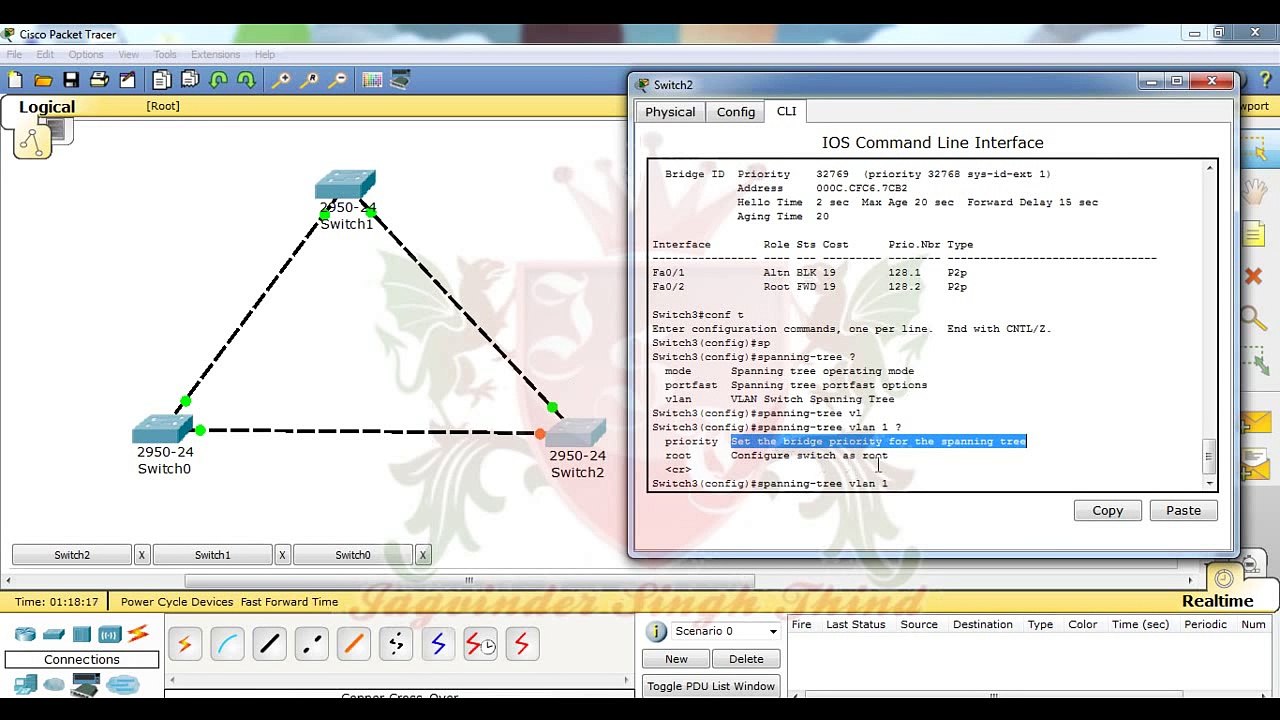
Task: Click Toggle PDU List Window button
Action: pos(711,686)
